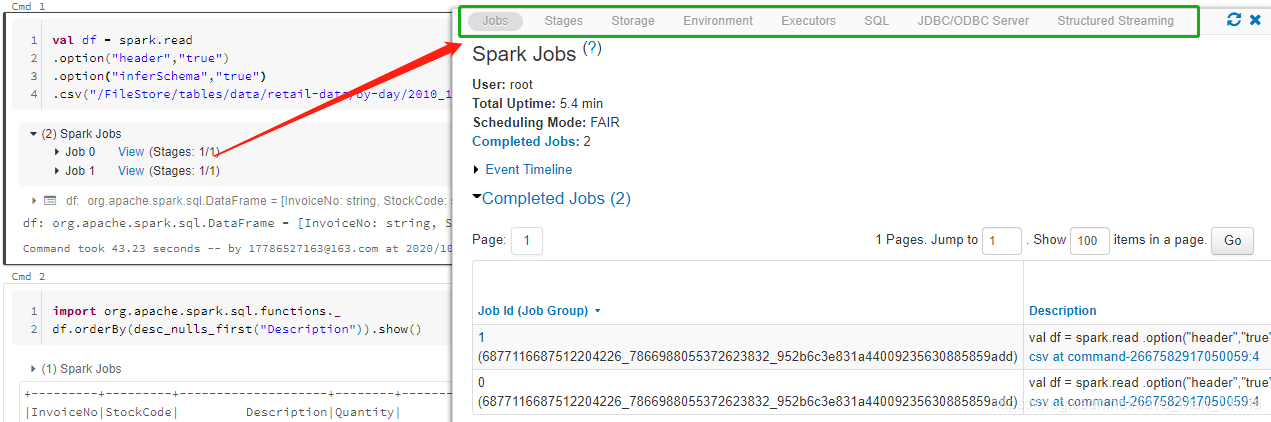1271x422 pixels.
Task: Open the Environment tab
Action: [x=718, y=21]
